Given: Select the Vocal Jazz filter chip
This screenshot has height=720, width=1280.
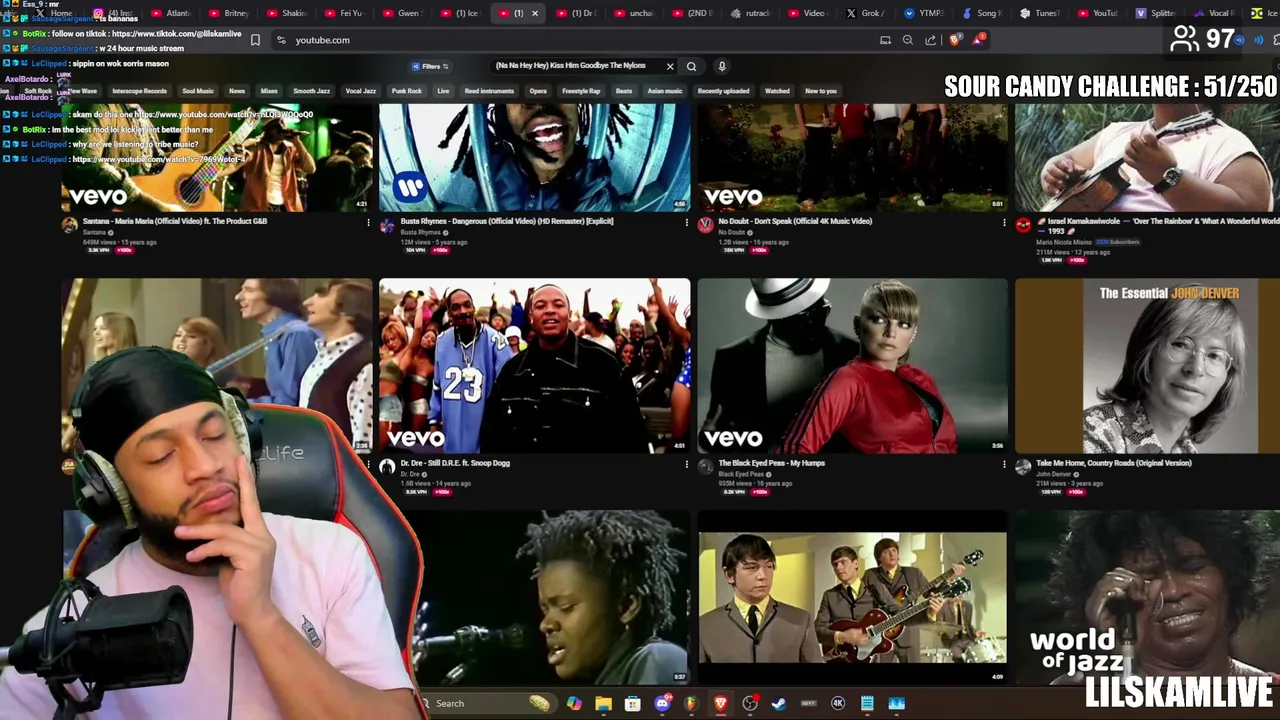Looking at the screenshot, I should (x=361, y=91).
